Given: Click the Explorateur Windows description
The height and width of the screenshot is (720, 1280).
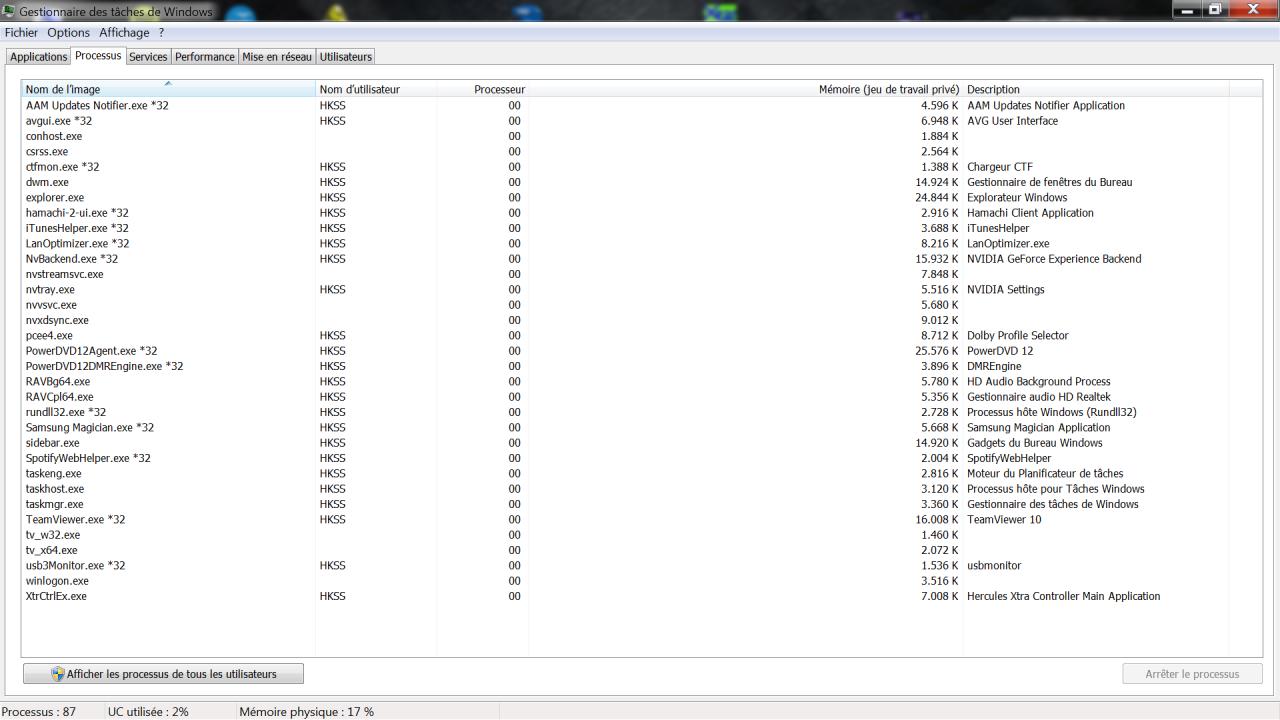Looking at the screenshot, I should pyautogui.click(x=1017, y=197).
